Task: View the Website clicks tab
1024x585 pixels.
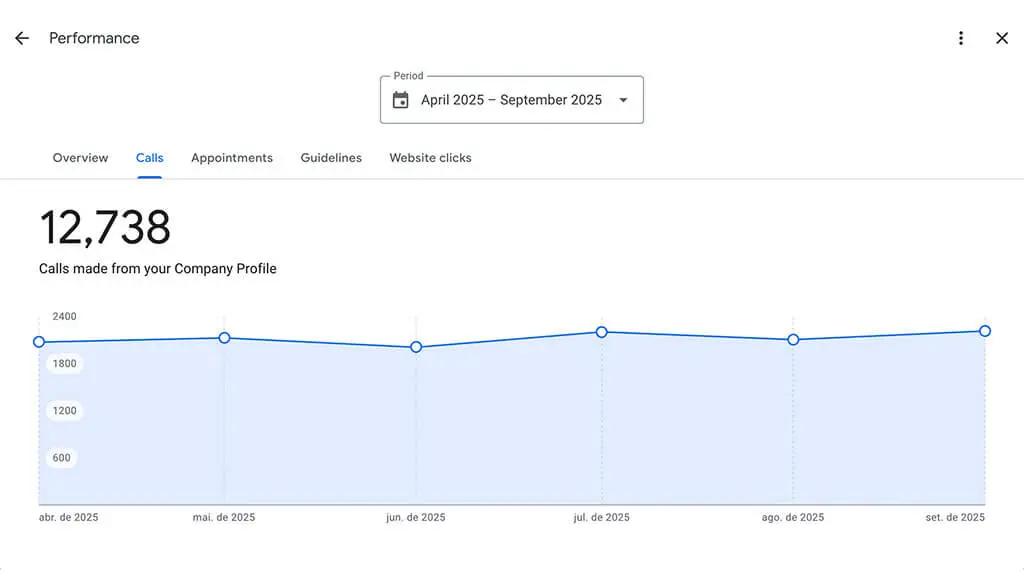Action: pos(430,158)
